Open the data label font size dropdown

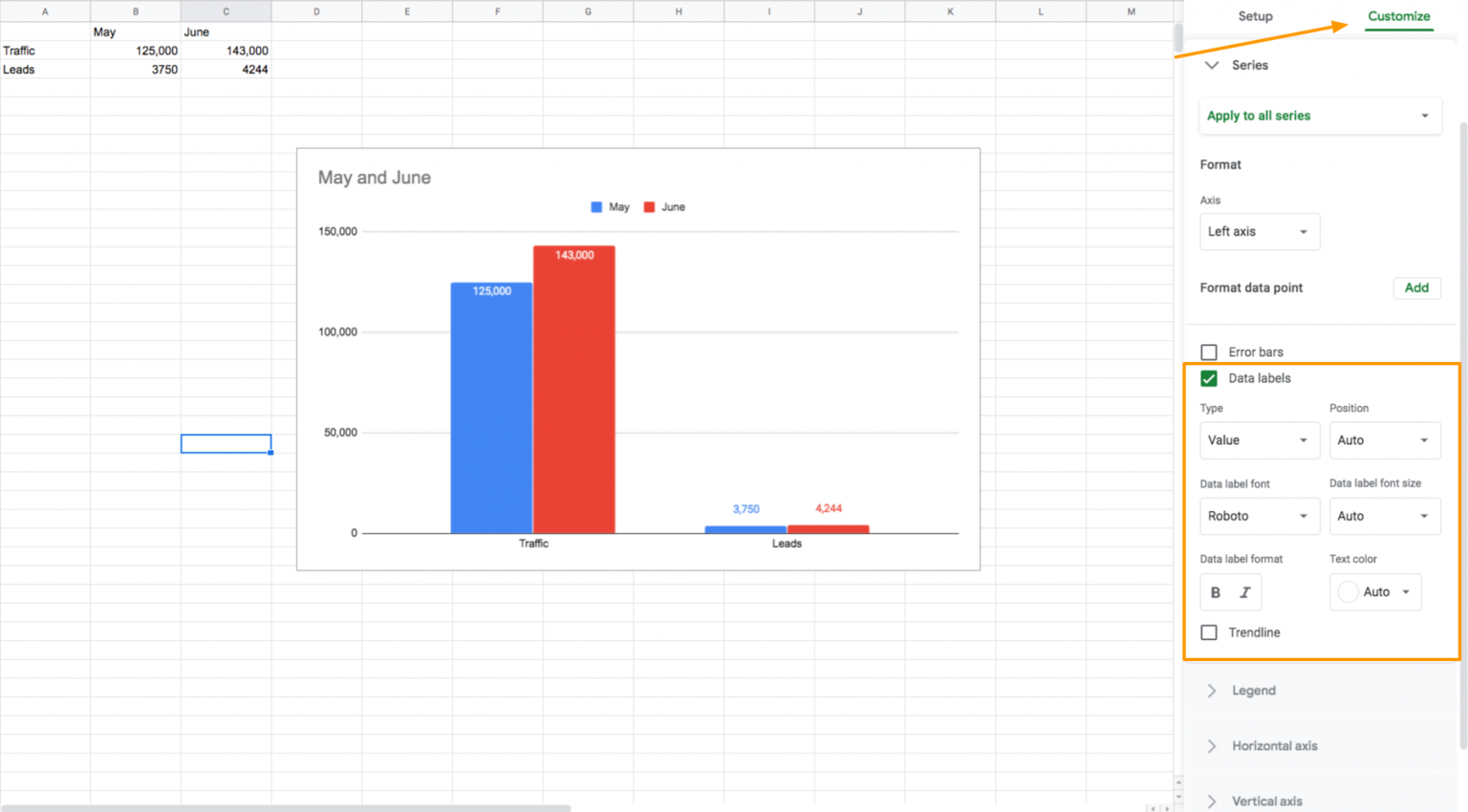pyautogui.click(x=1385, y=516)
